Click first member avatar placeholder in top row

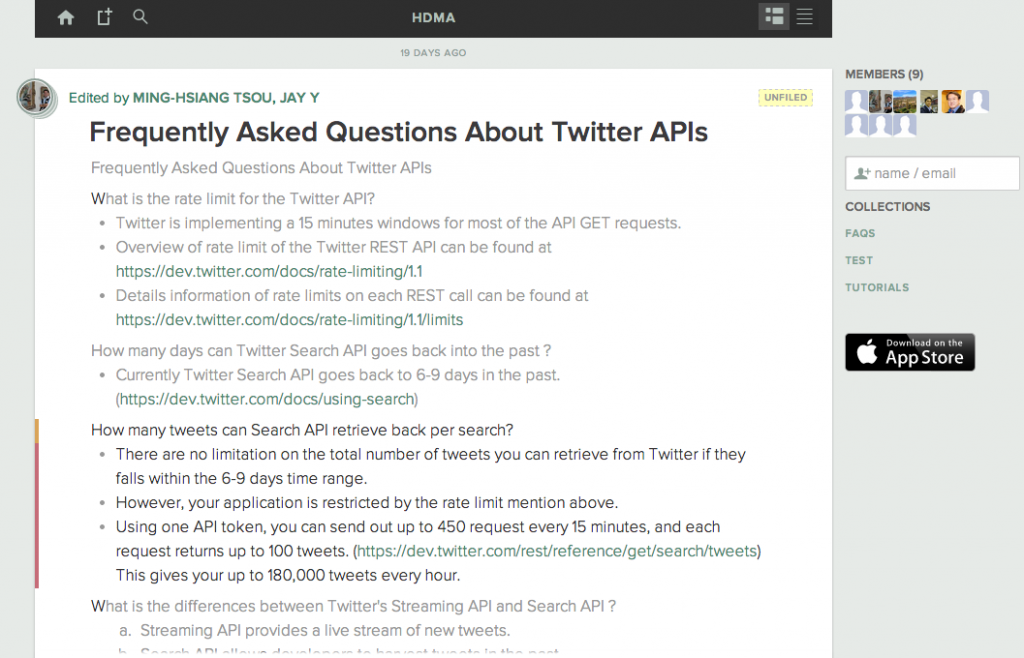click(856, 102)
